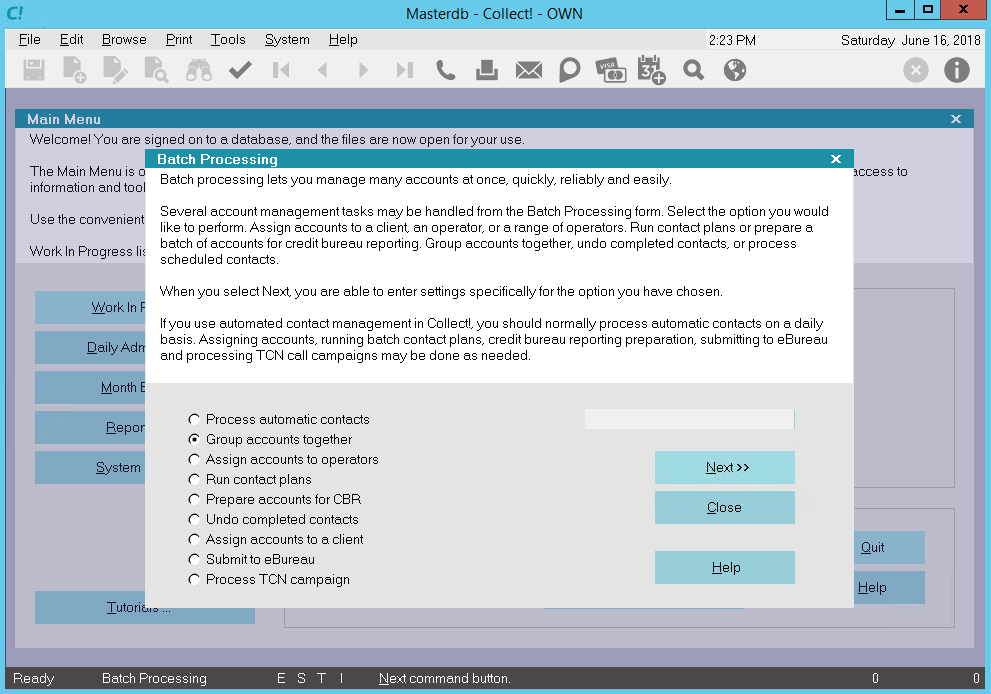Select Assign accounts to a client option
The image size is (991, 694).
coord(276,539)
